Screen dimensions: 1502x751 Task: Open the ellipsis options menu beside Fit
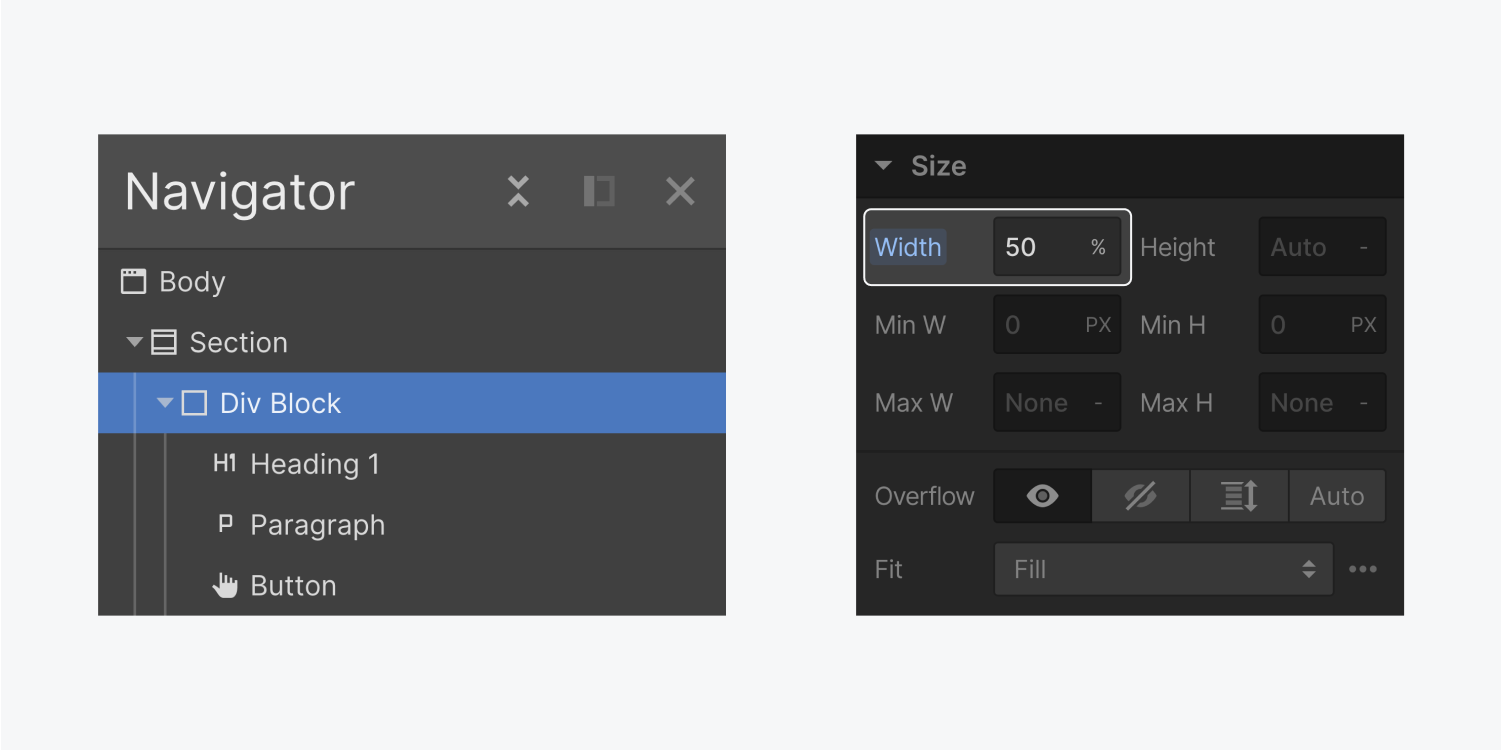pos(1364,568)
